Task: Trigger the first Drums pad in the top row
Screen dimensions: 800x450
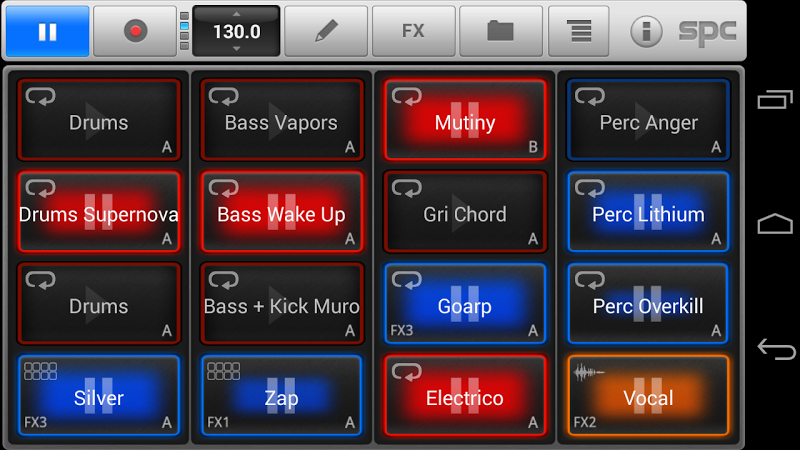Action: coord(99,120)
